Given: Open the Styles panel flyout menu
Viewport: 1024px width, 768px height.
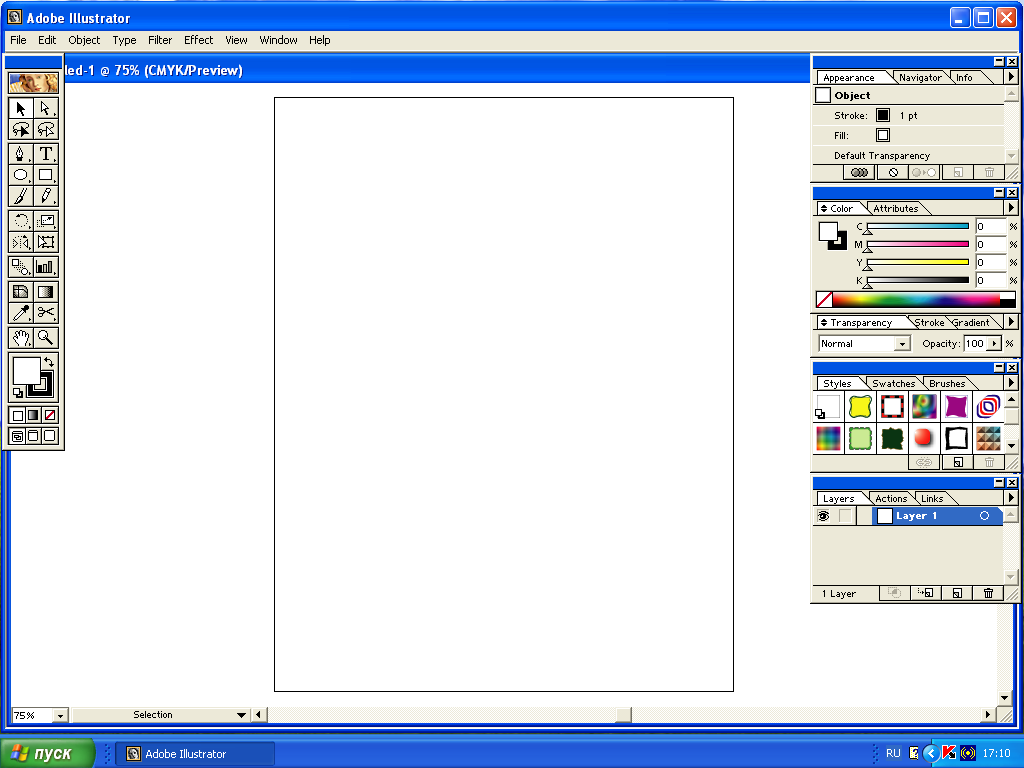Looking at the screenshot, I should click(1011, 383).
